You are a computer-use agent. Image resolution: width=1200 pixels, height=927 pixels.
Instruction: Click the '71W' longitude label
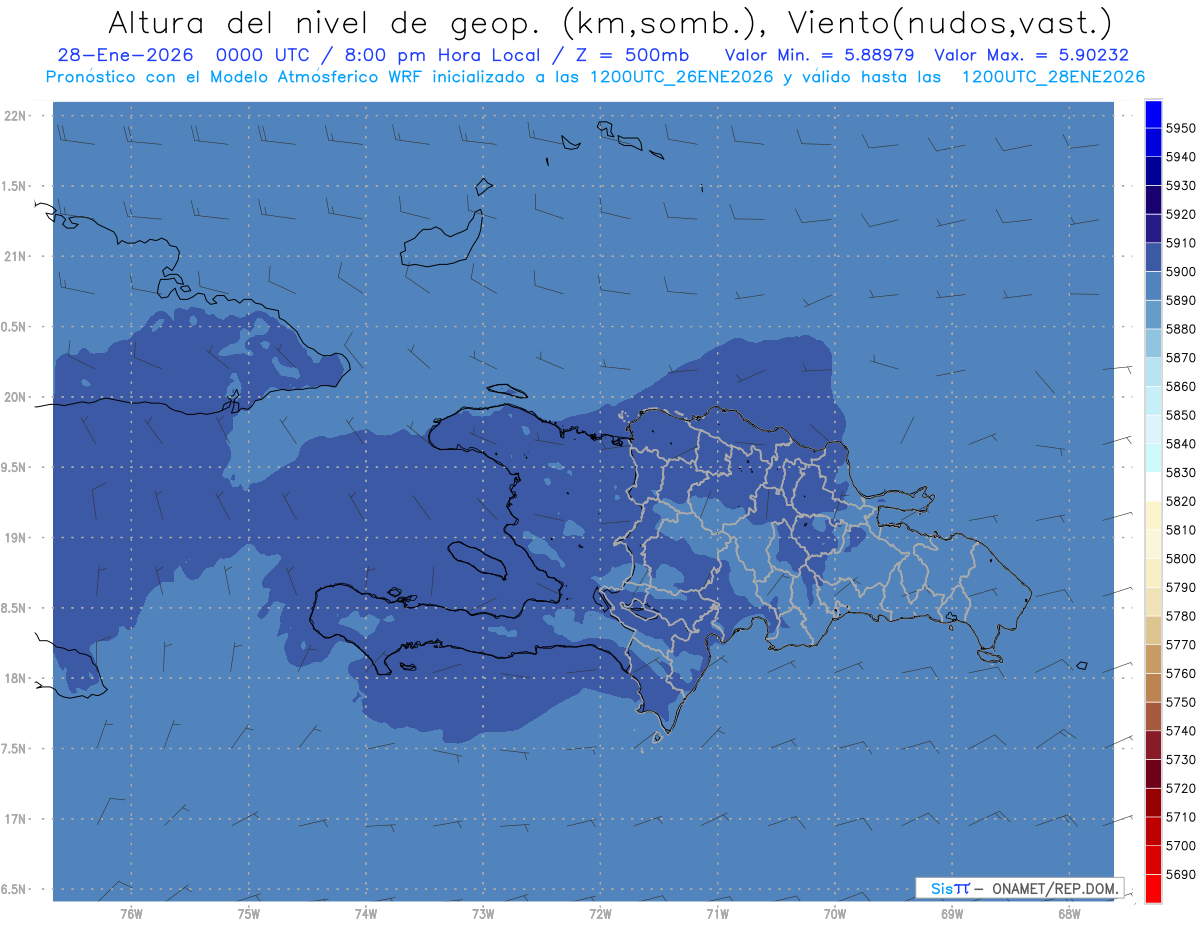tap(717, 914)
